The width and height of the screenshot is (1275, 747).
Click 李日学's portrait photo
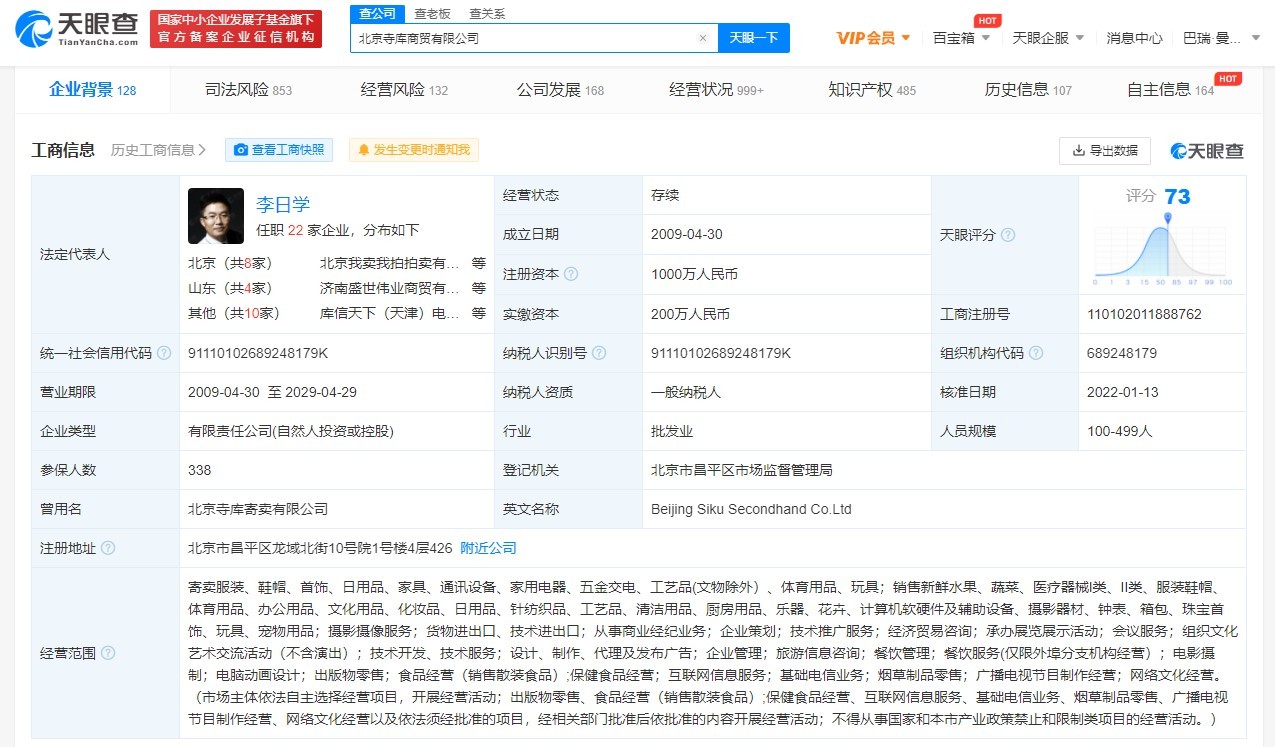[216, 216]
